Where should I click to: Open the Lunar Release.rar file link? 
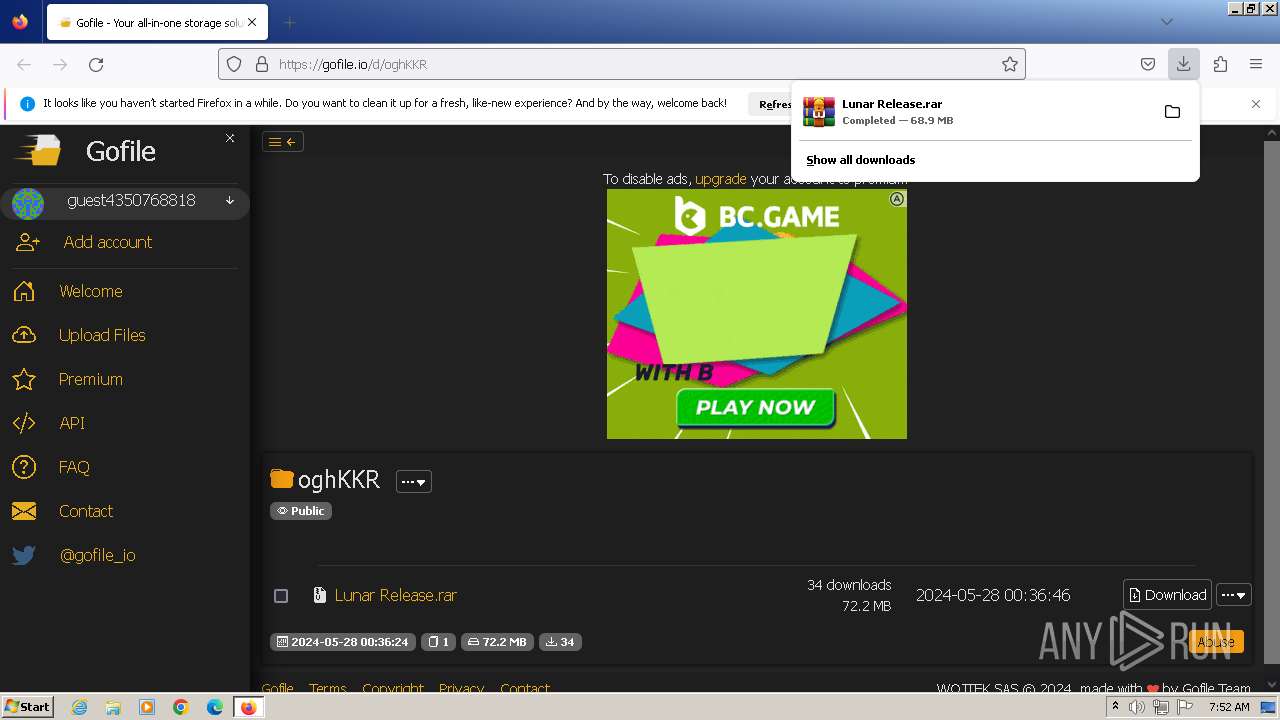[x=396, y=595]
